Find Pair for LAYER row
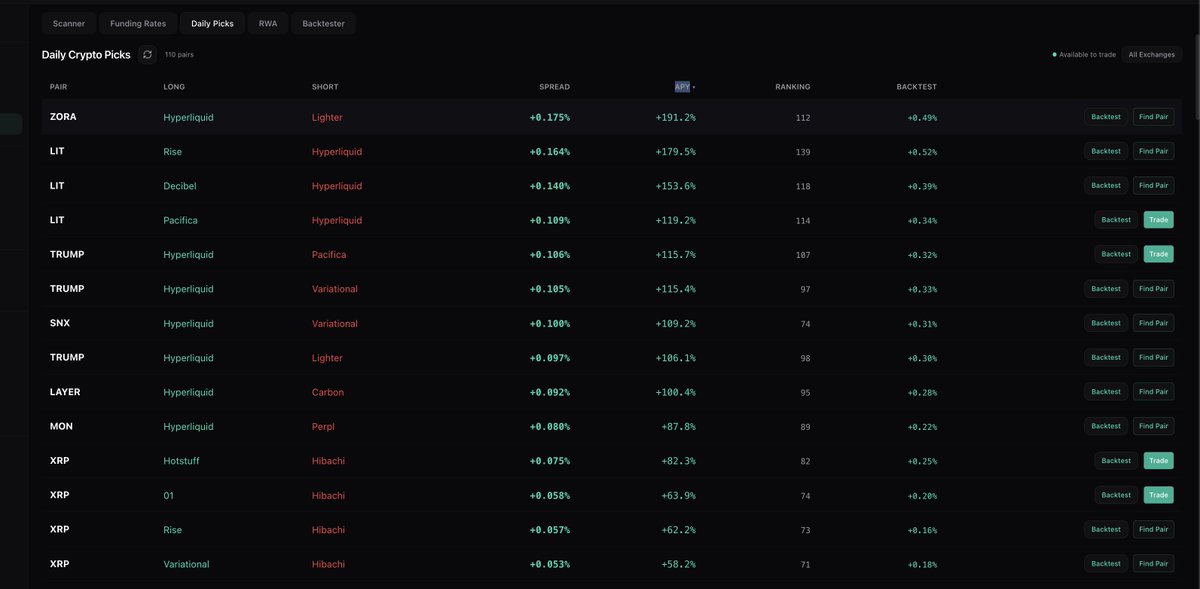 1153,392
